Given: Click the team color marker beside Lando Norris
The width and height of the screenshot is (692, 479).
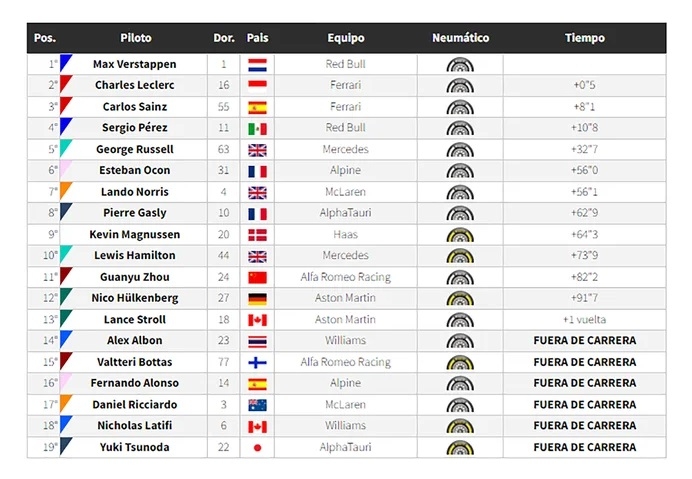Looking at the screenshot, I should [x=65, y=190].
